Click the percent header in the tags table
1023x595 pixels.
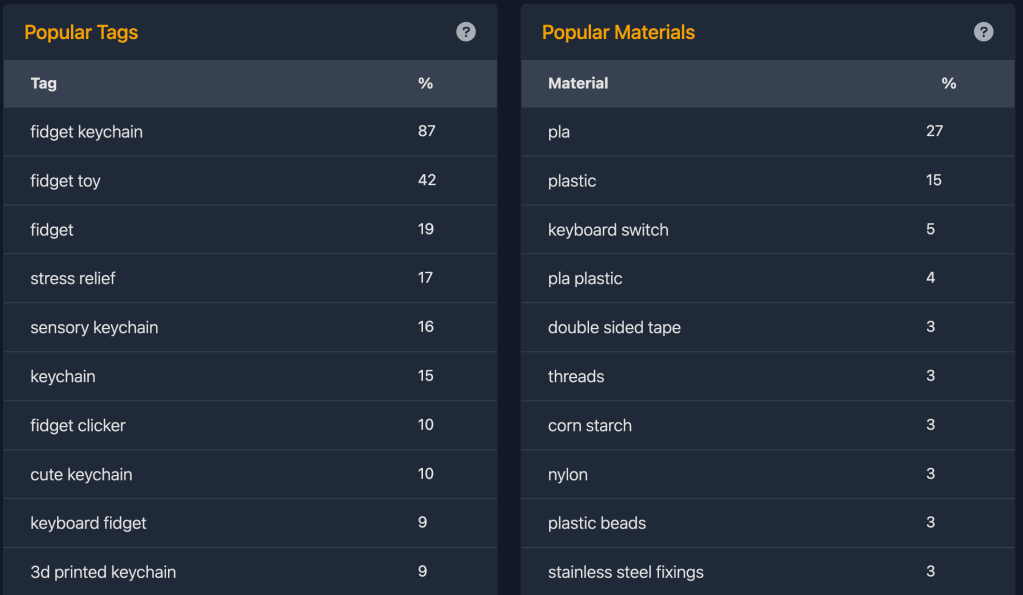click(426, 84)
